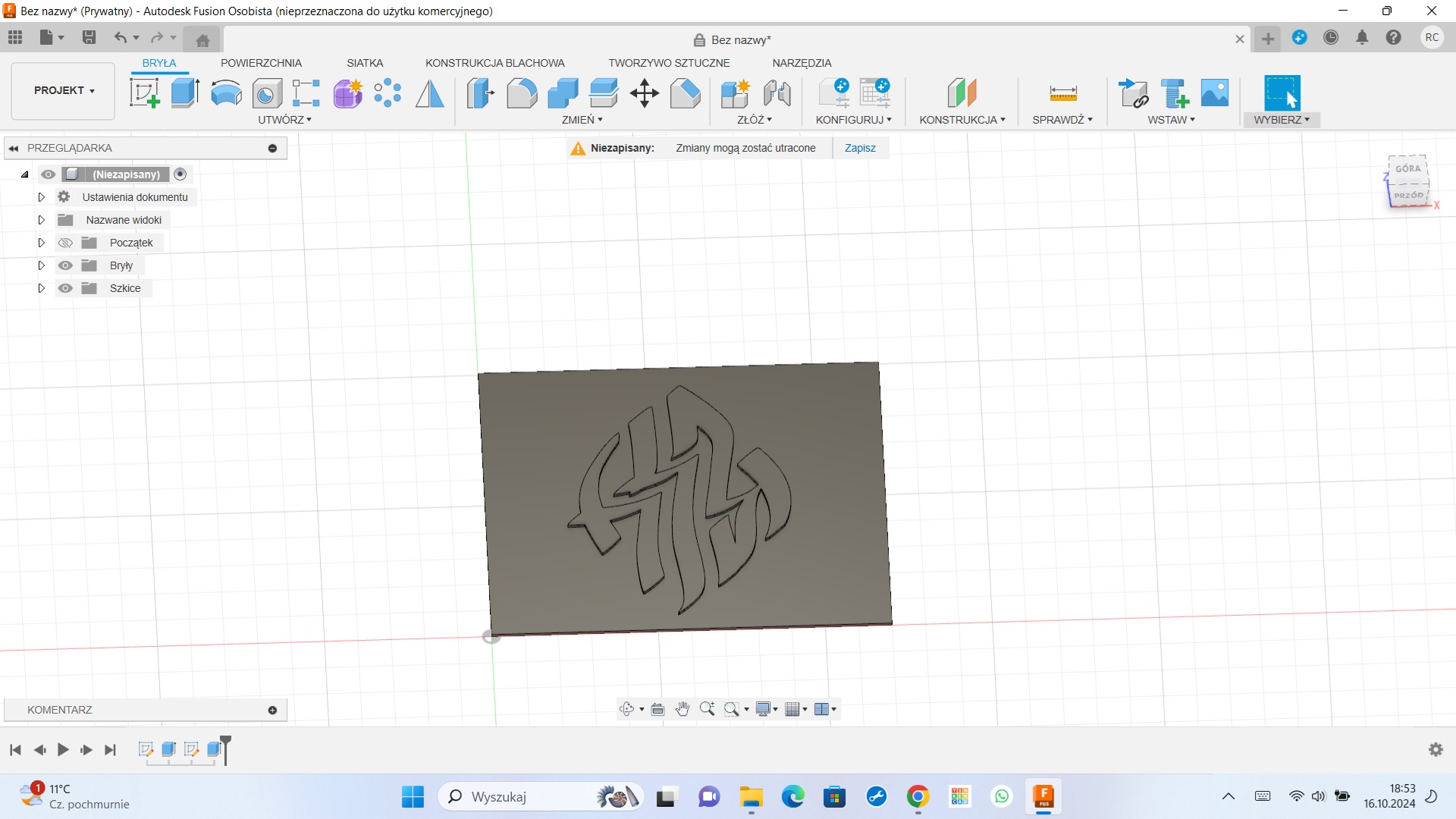The image size is (1456, 819).
Task: Open the Help question mark menu
Action: 1393,37
